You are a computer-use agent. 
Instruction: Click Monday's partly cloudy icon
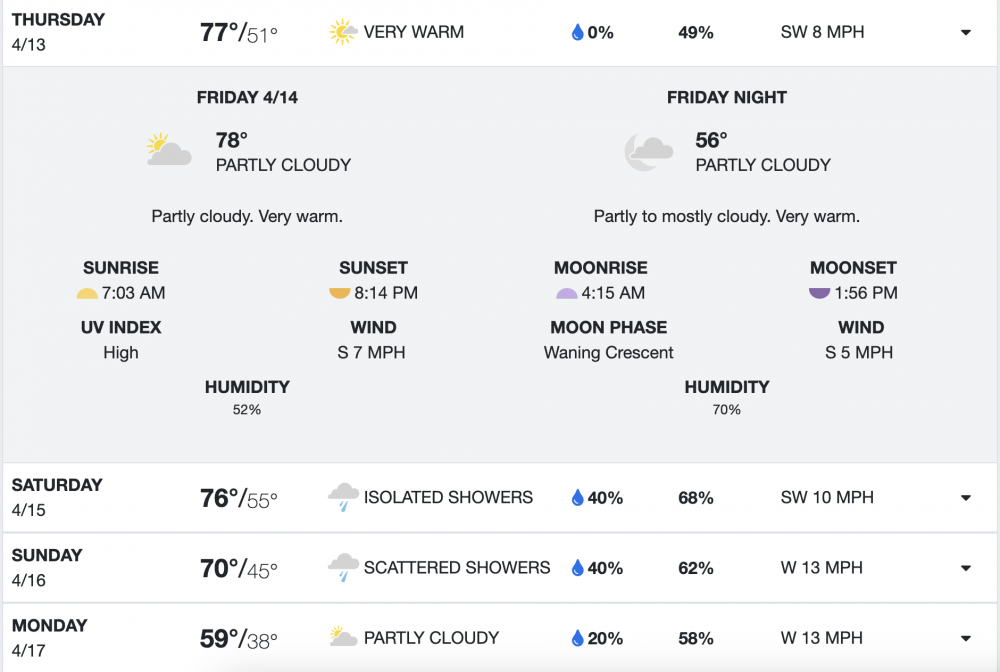[343, 638]
